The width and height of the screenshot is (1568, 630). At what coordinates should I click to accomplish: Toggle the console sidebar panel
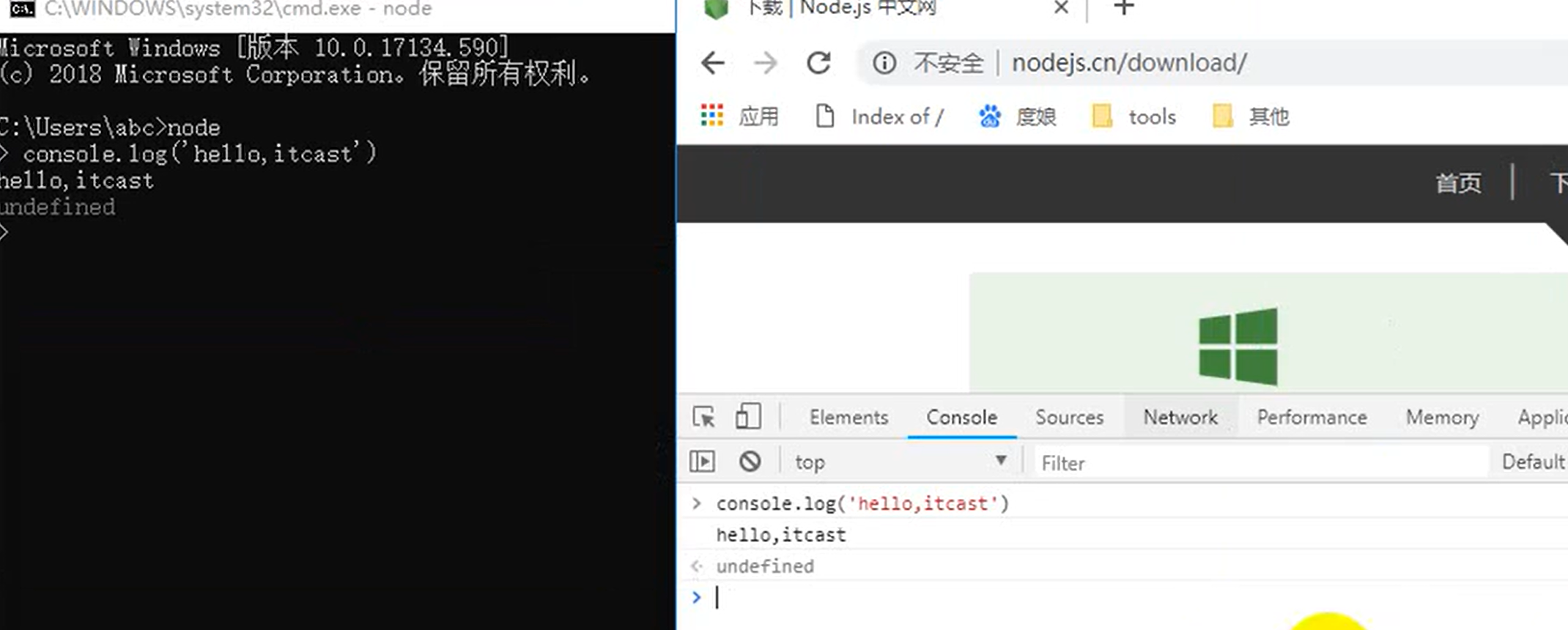point(702,462)
